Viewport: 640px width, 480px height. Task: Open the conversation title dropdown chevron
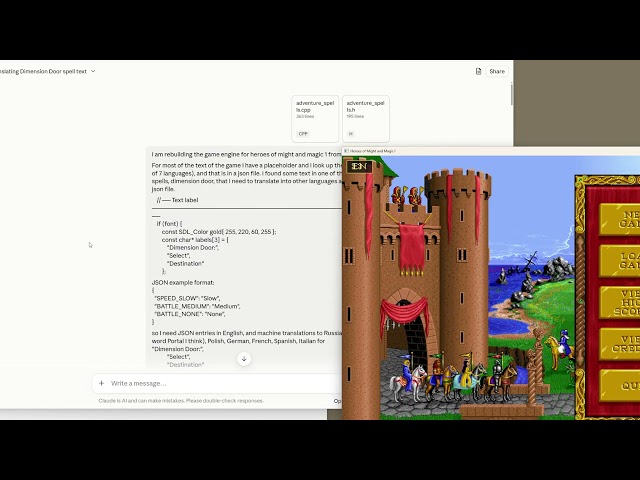tap(93, 71)
